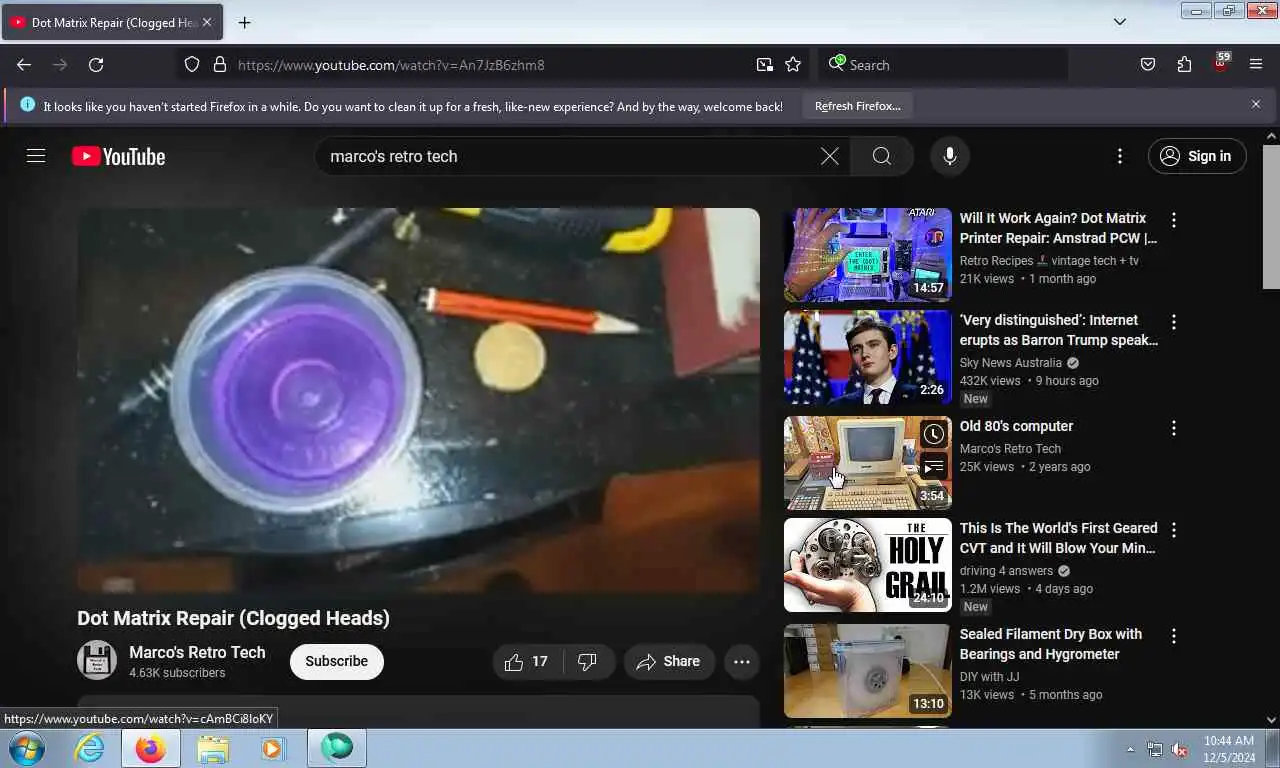
Task: Click the taskbar clock showing 10:44 AM
Action: pyautogui.click(x=1228, y=749)
